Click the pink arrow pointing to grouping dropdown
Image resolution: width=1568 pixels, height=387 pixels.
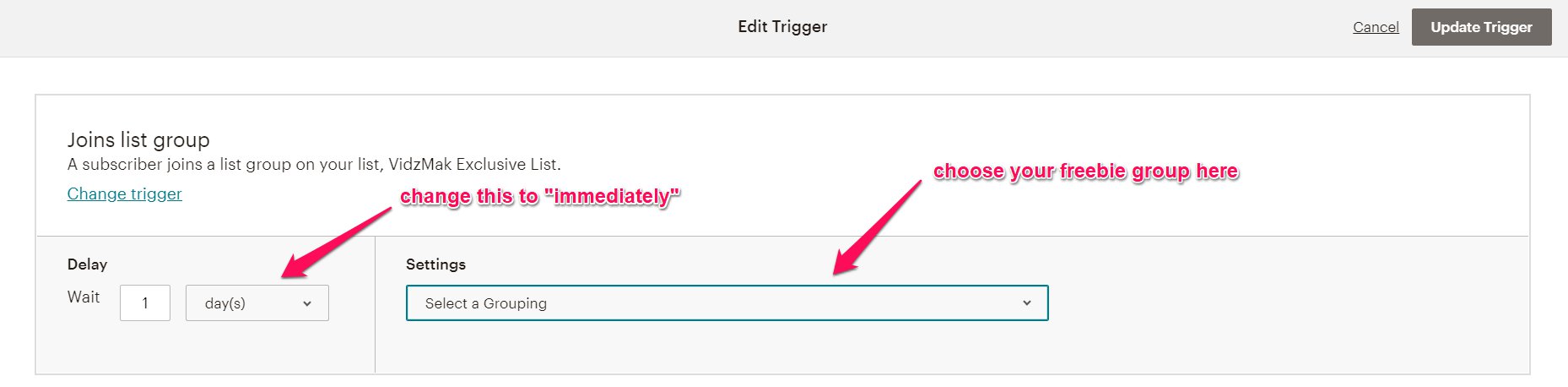point(878,226)
